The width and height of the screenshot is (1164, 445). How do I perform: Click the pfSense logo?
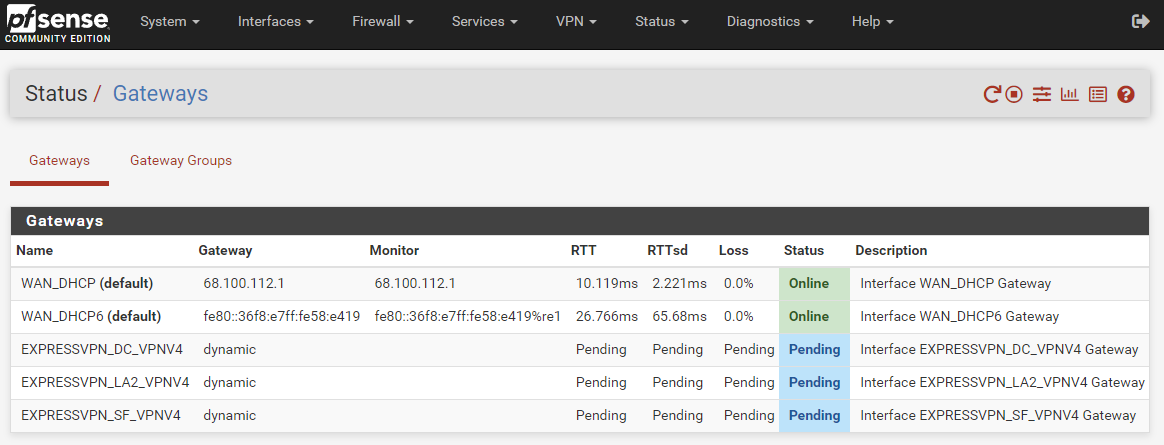click(x=58, y=22)
